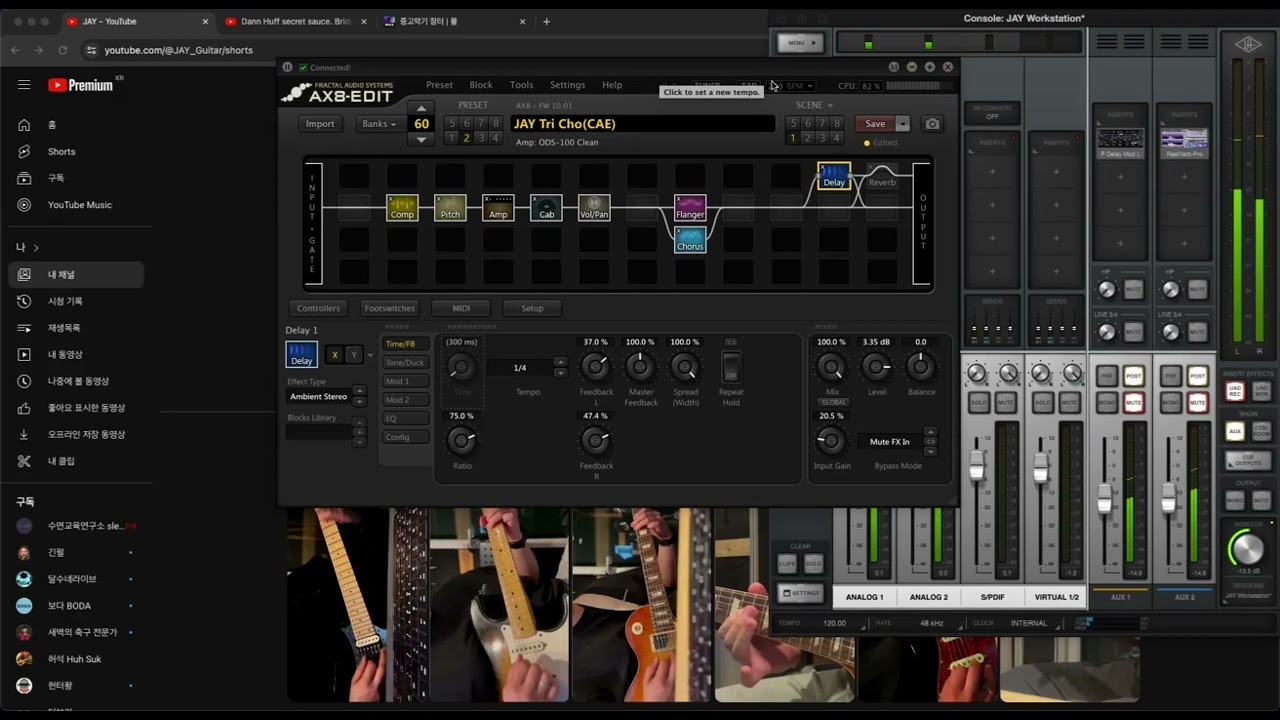This screenshot has width=1280, height=720.
Task: Select the Pitch block in the grid
Action: tap(450, 208)
